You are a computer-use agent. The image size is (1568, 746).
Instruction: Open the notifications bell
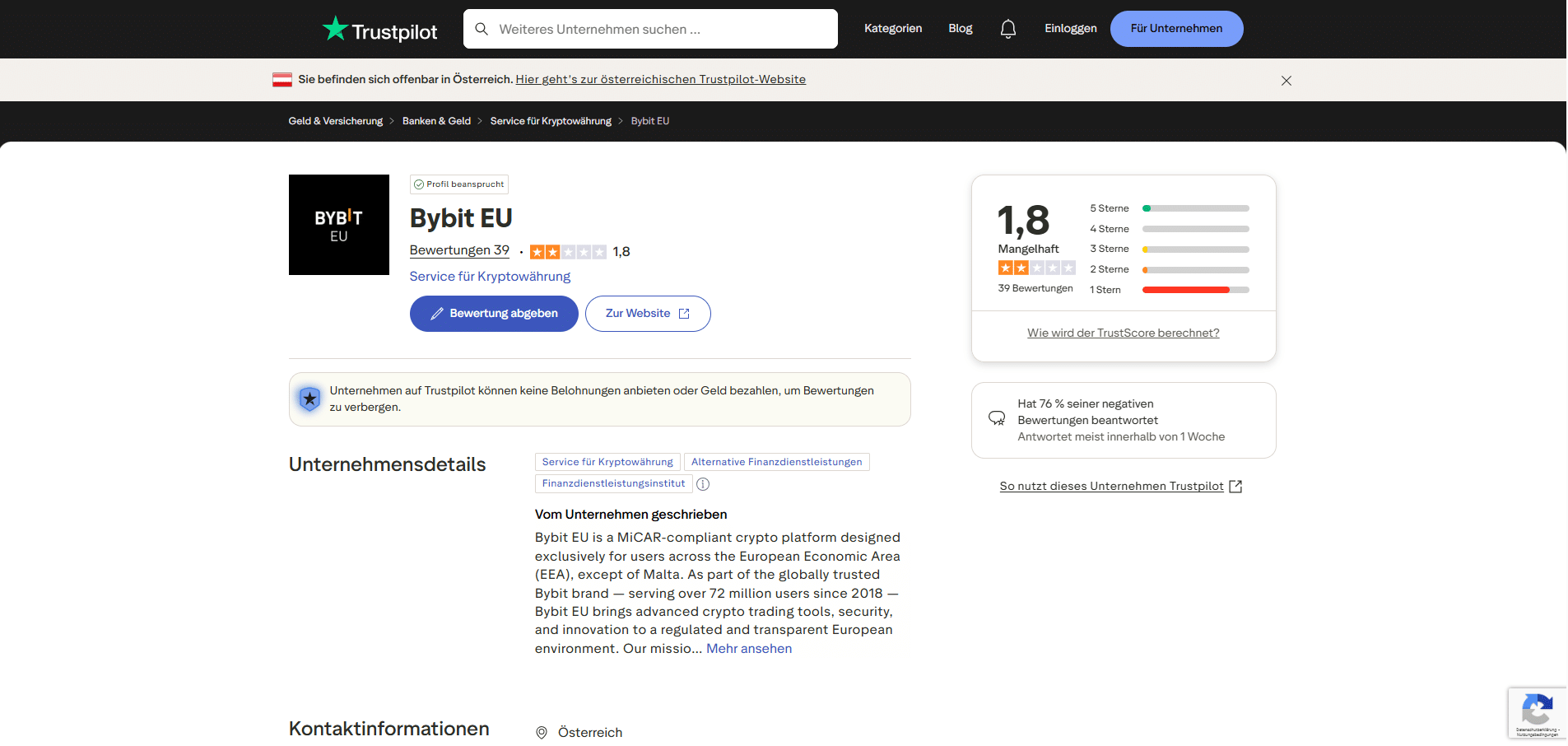point(1008,29)
